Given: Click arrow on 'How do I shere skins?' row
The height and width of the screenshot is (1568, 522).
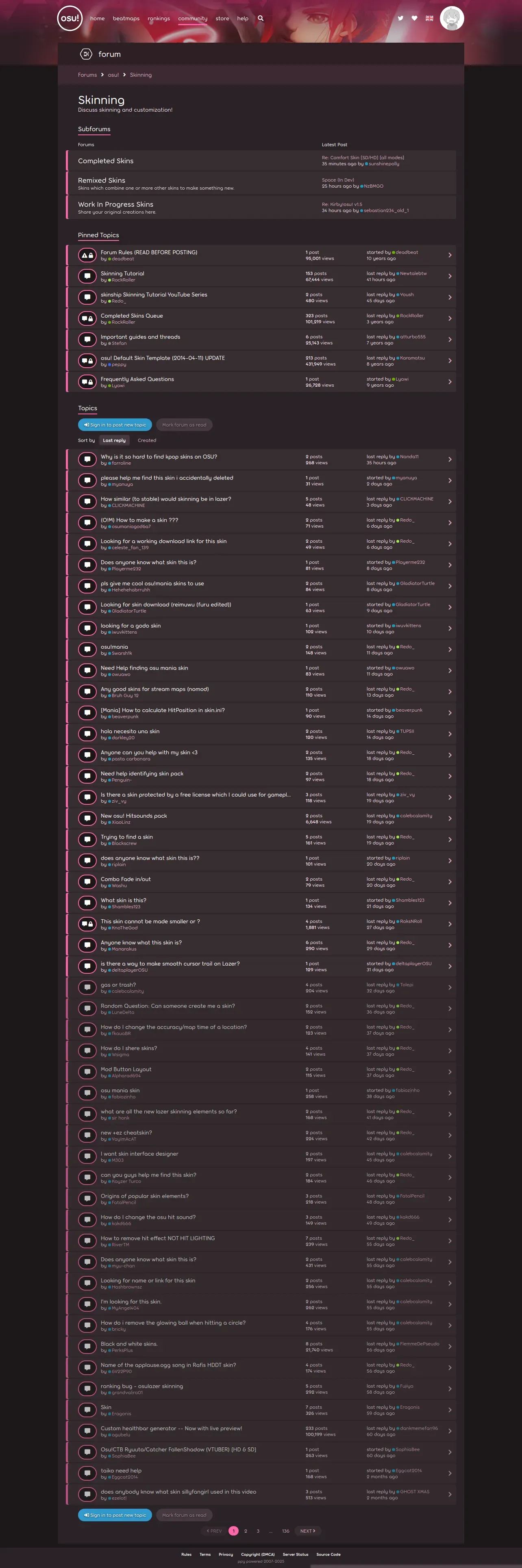Looking at the screenshot, I should 450,1050.
